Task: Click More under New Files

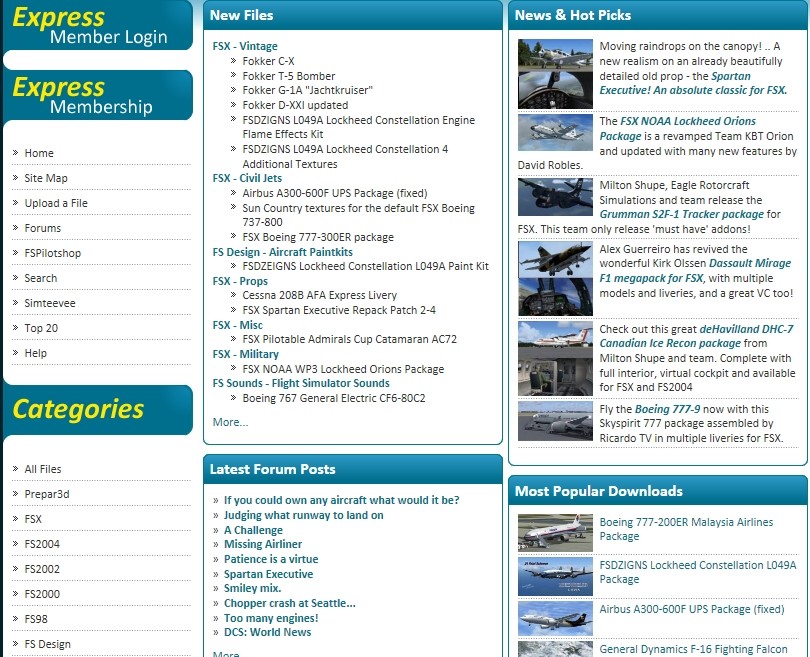Action: [230, 423]
